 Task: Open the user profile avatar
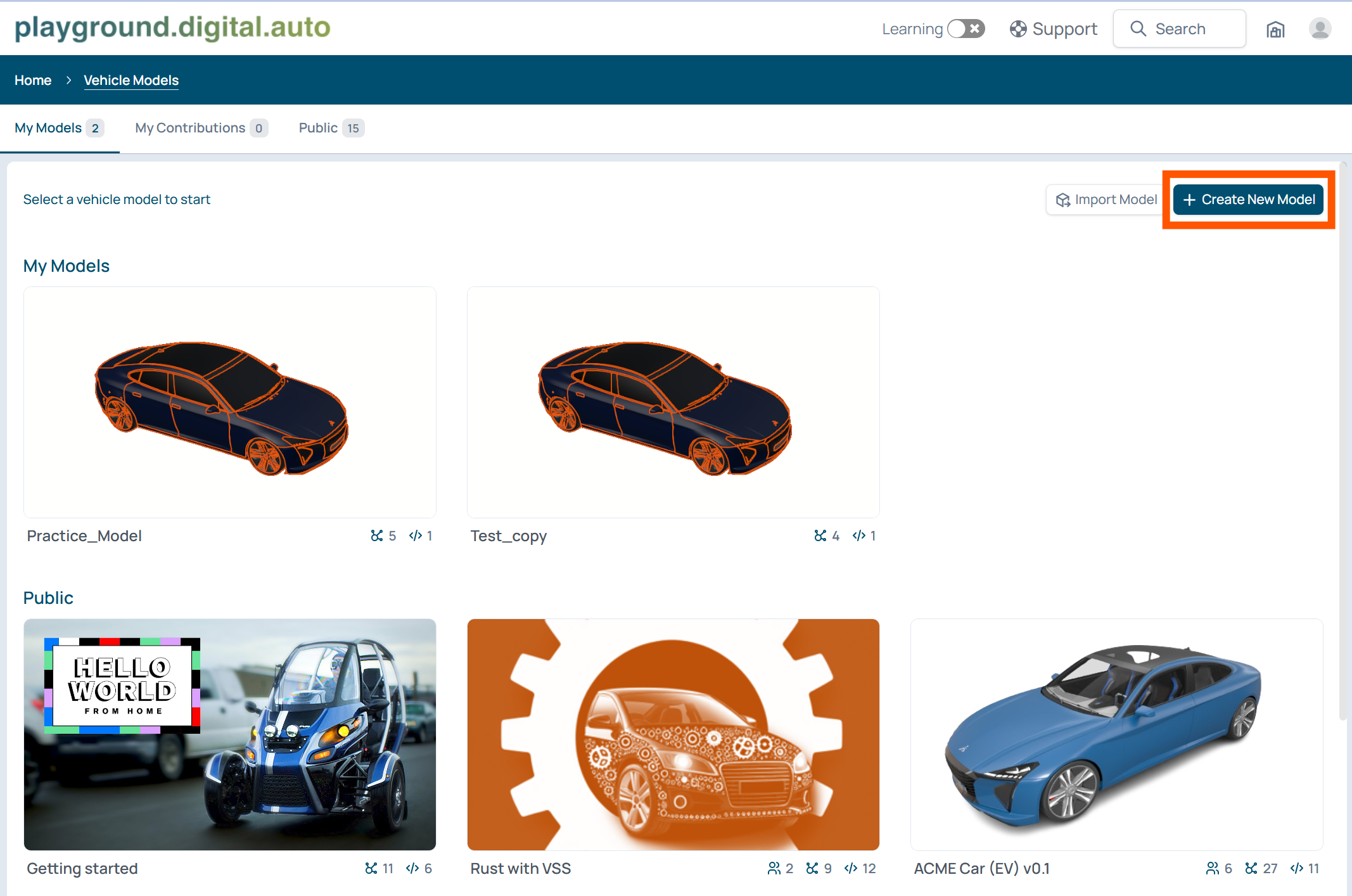click(1320, 29)
